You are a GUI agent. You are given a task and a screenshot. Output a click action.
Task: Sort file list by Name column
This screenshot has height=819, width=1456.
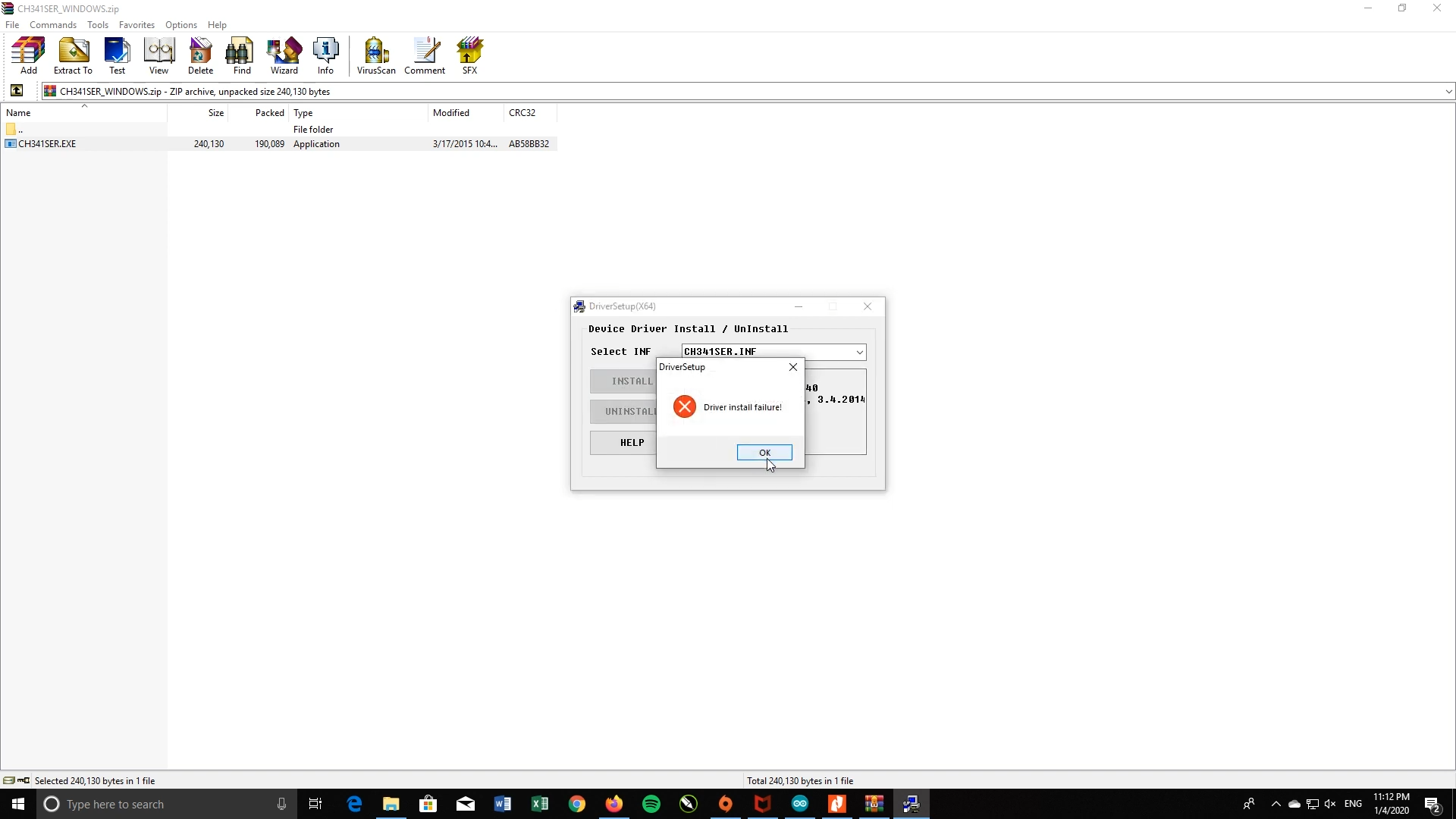point(83,113)
